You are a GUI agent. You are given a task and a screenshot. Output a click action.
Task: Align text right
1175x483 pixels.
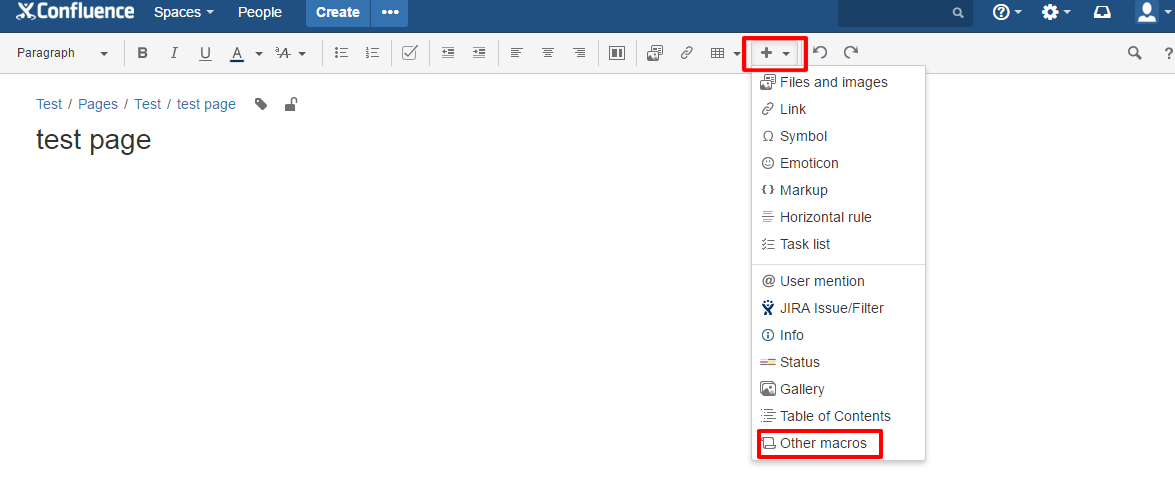[x=579, y=53]
